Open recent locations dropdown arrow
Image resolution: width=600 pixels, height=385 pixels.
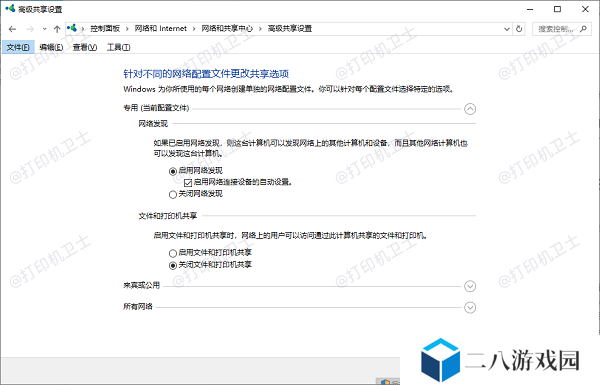pyautogui.click(x=44, y=29)
